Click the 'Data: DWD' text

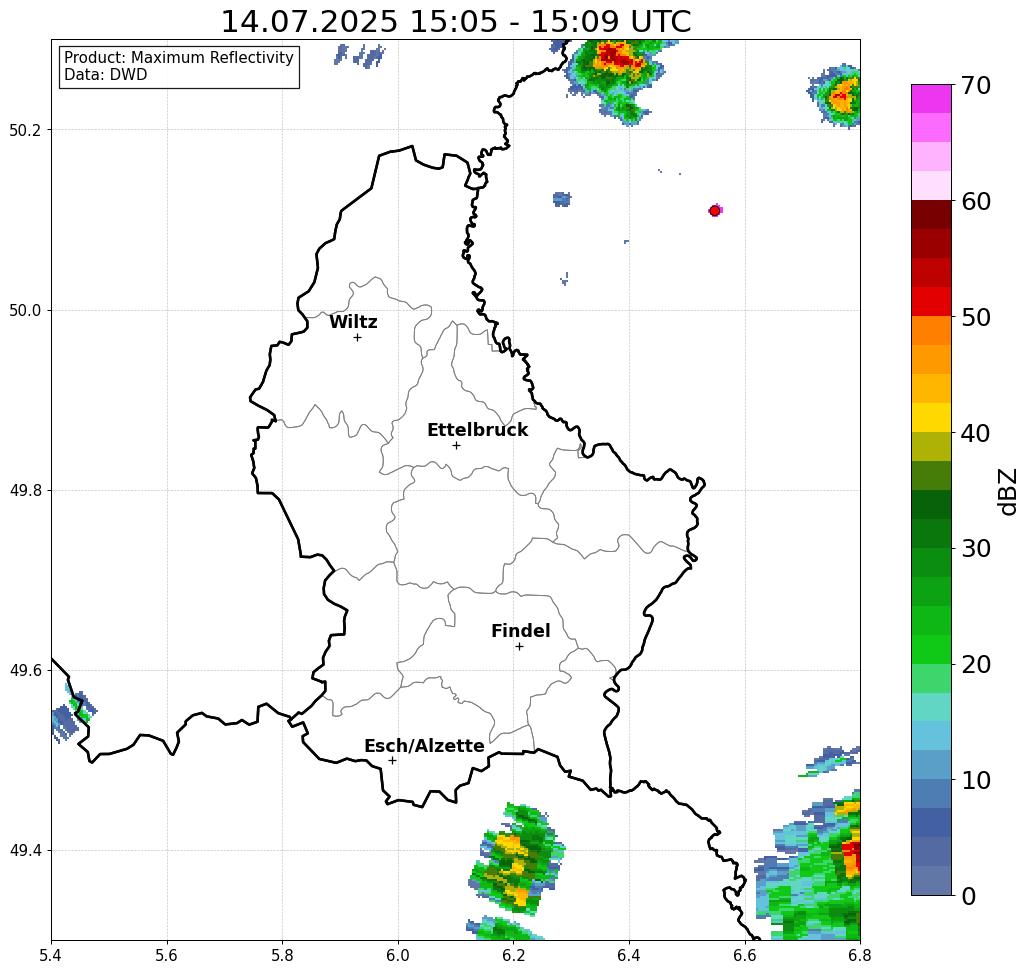click(x=106, y=75)
